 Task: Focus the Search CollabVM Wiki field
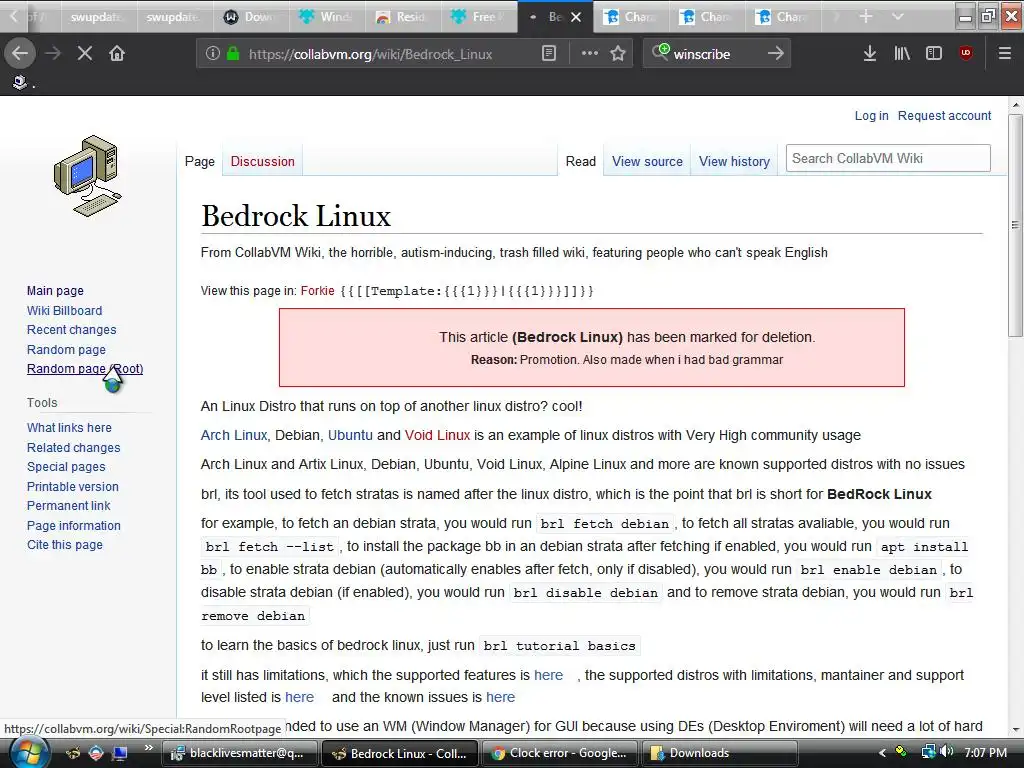click(888, 158)
